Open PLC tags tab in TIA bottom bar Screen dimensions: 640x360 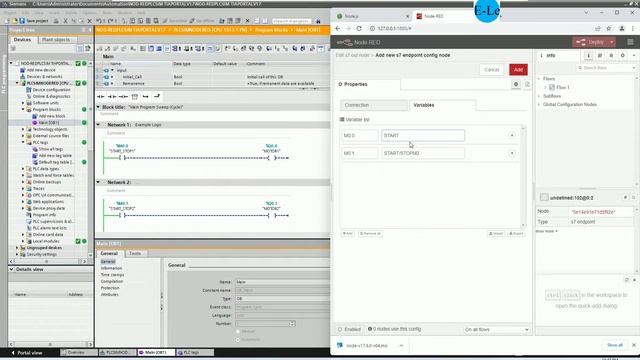pos(195,353)
